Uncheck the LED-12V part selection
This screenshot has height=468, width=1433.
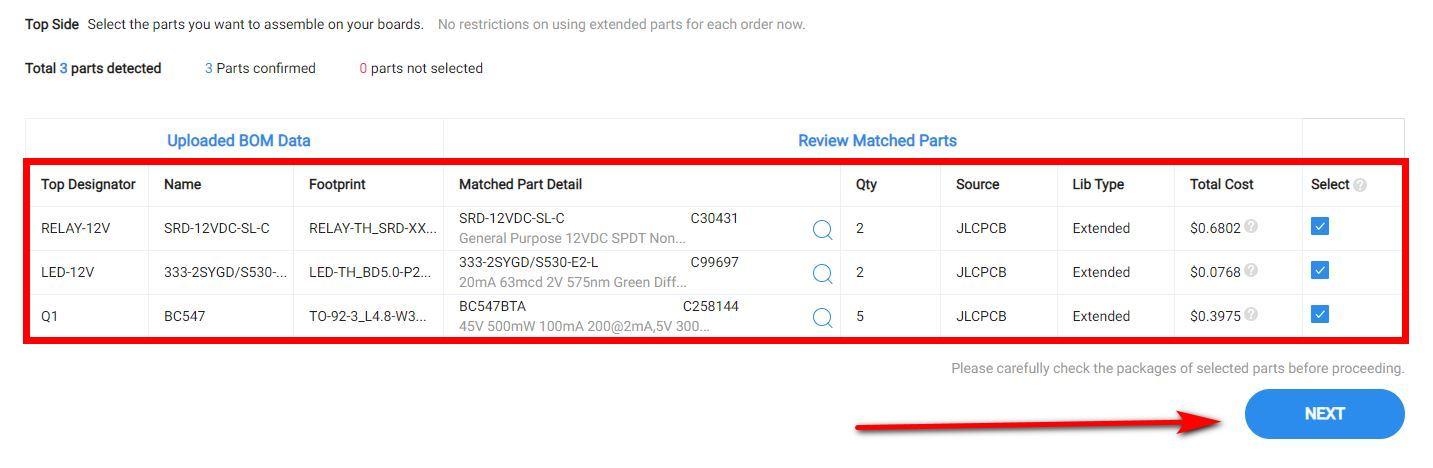click(1320, 270)
